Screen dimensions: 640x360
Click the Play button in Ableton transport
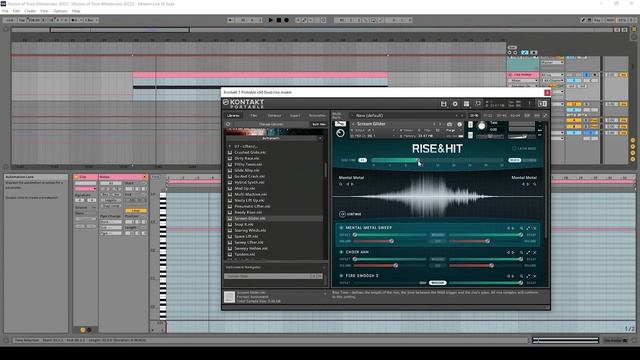point(271,20)
